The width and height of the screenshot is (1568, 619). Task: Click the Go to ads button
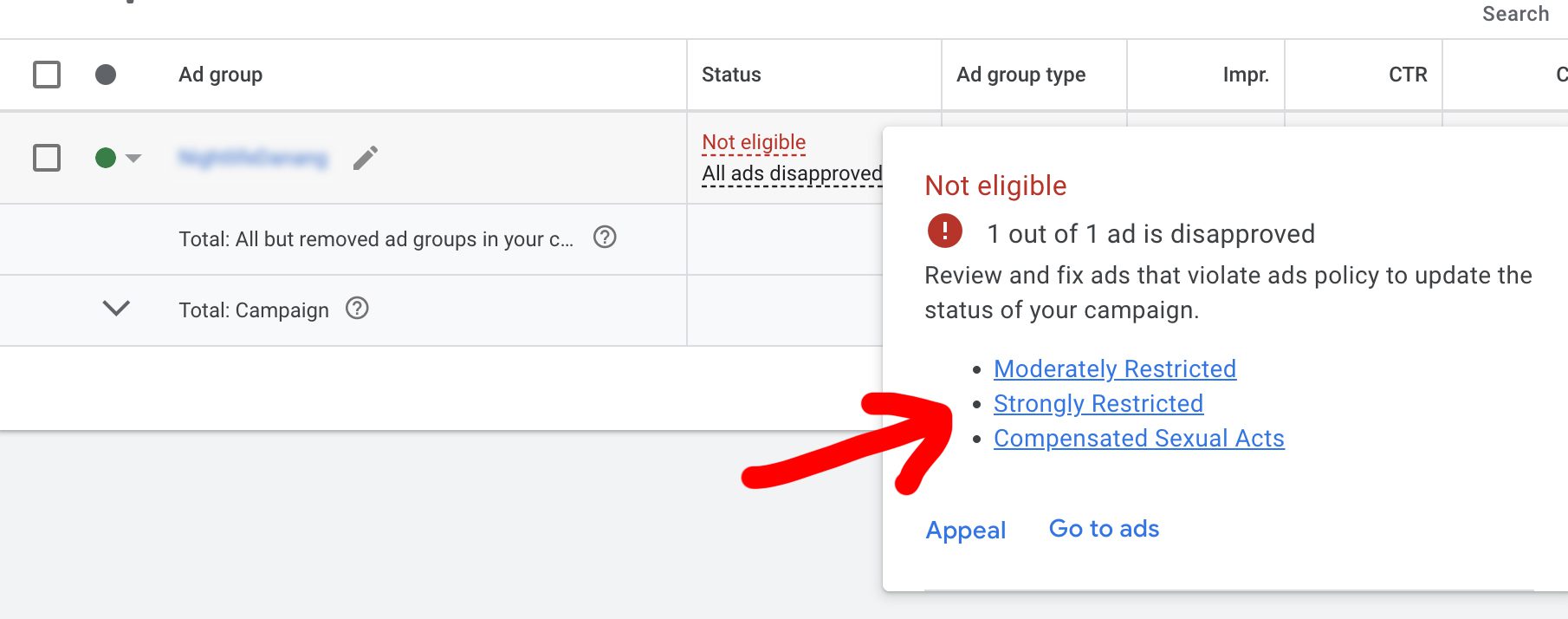click(1104, 529)
